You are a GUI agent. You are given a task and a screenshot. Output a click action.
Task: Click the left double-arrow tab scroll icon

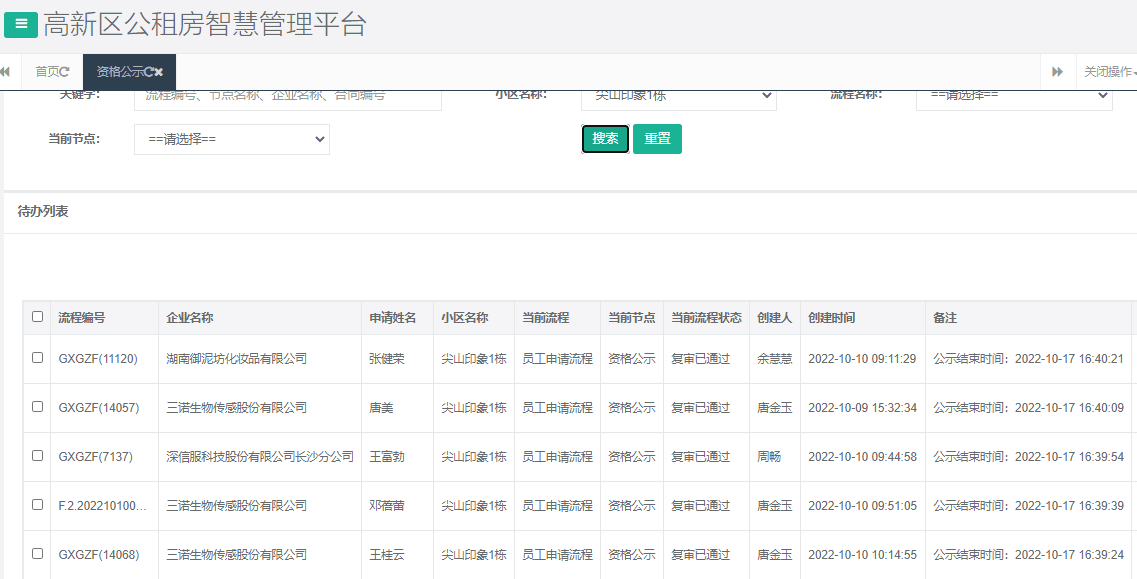[7, 72]
